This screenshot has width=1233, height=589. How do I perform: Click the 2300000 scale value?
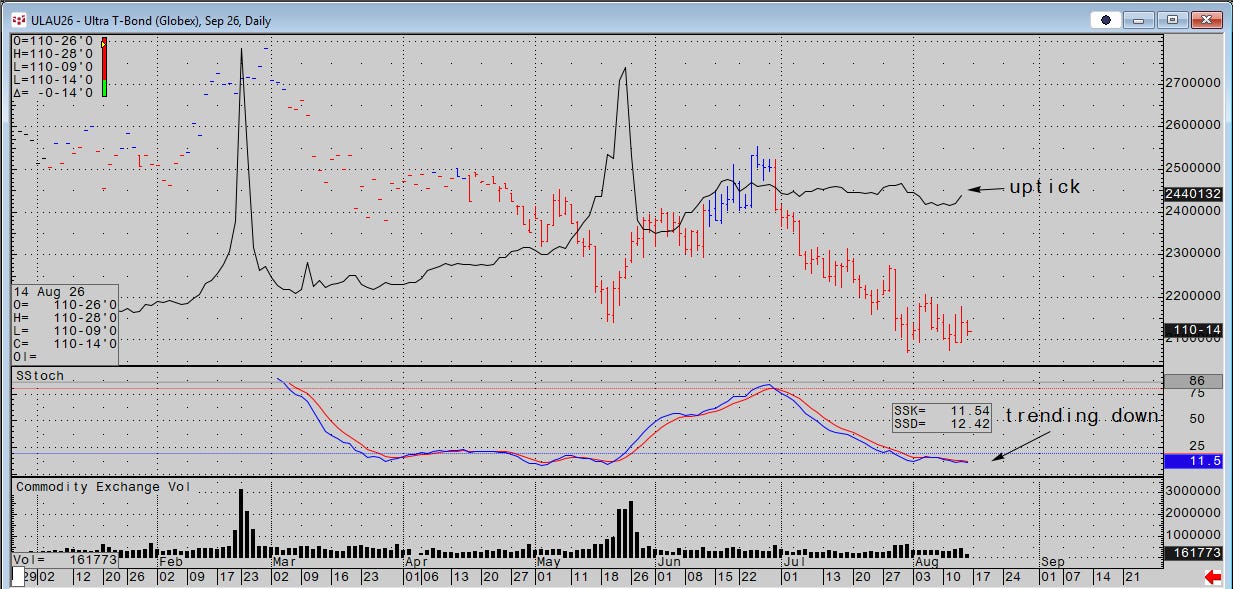(x=1193, y=253)
